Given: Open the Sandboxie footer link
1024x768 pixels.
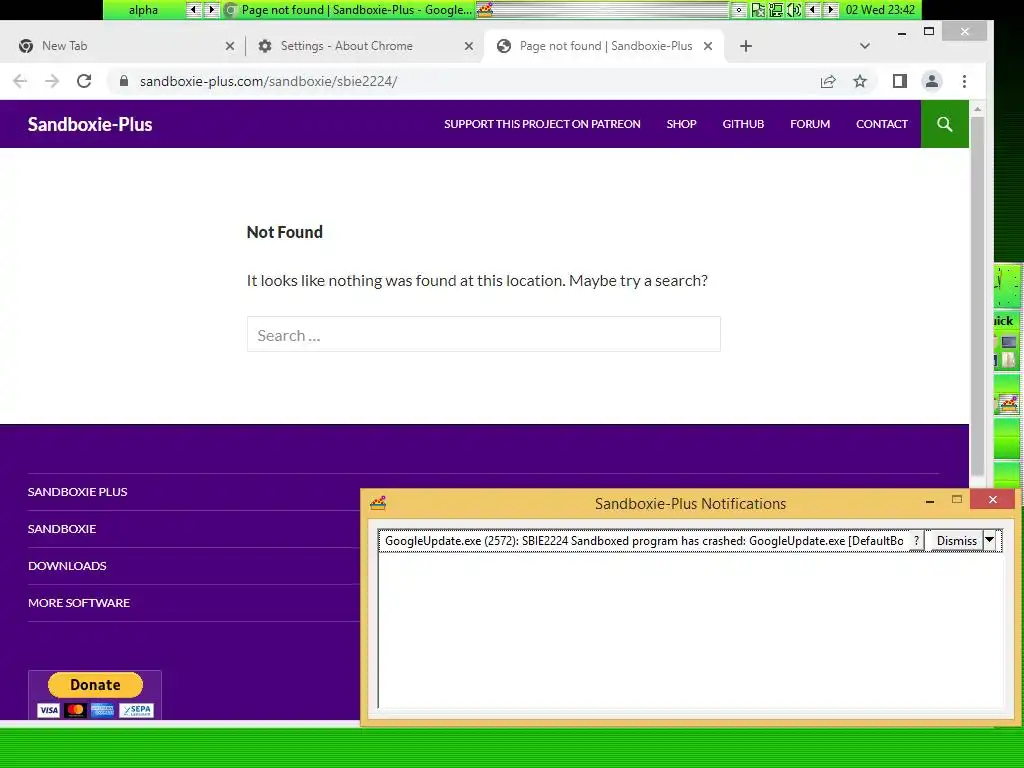Looking at the screenshot, I should pos(62,529).
